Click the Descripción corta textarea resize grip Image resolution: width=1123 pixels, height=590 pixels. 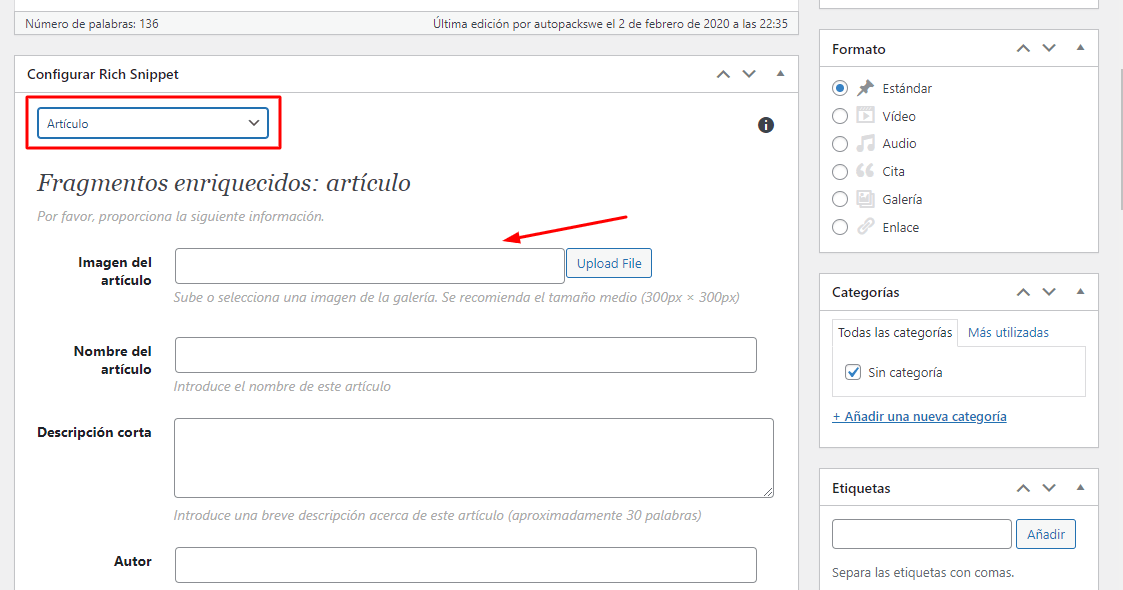click(x=768, y=491)
